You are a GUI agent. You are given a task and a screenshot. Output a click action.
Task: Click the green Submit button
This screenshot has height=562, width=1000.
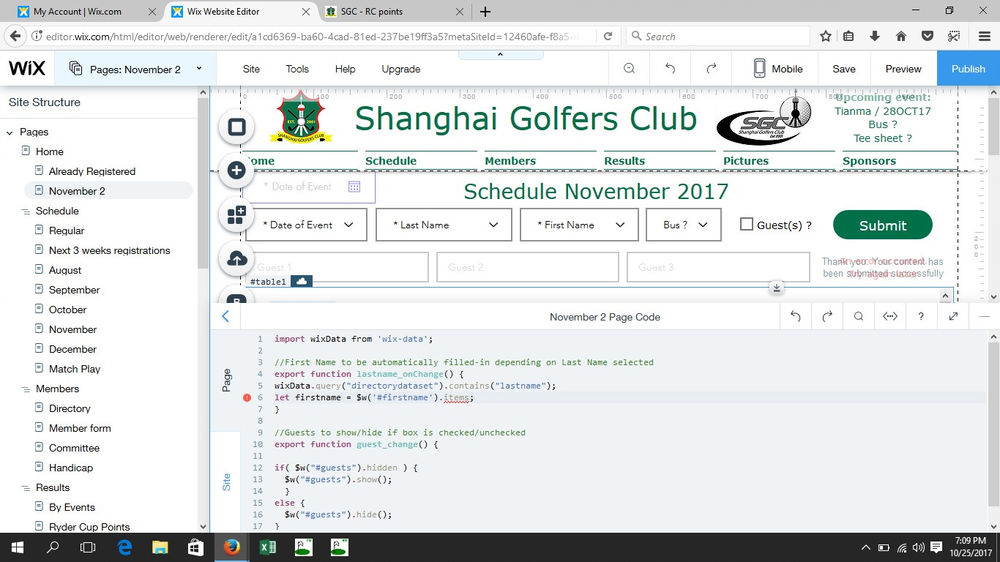[883, 225]
